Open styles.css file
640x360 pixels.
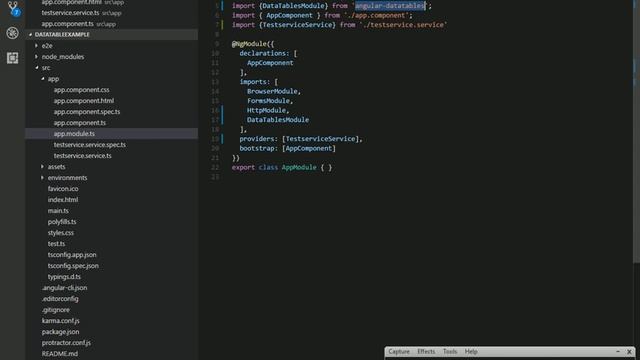[60, 233]
